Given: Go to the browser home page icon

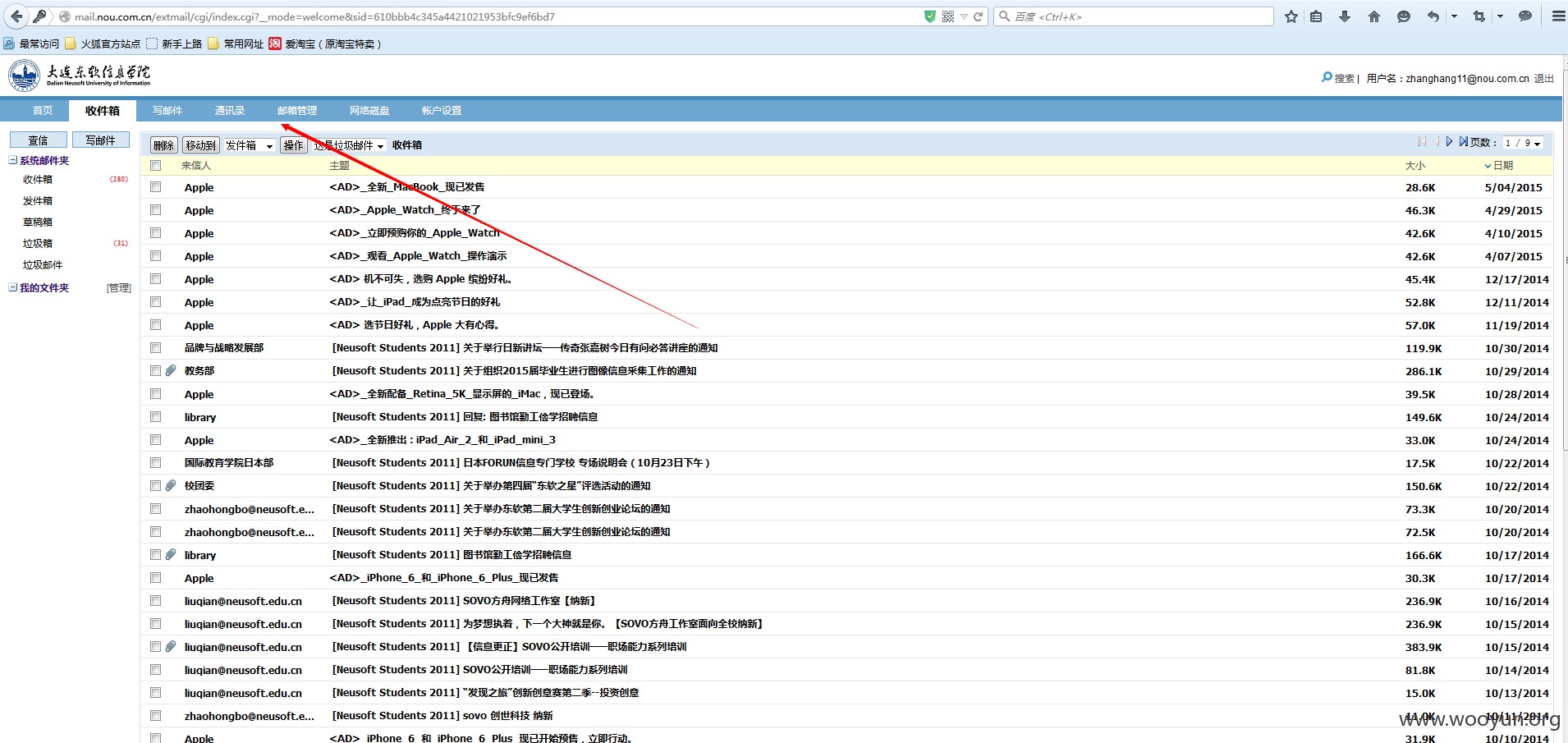Looking at the screenshot, I should [x=1374, y=16].
